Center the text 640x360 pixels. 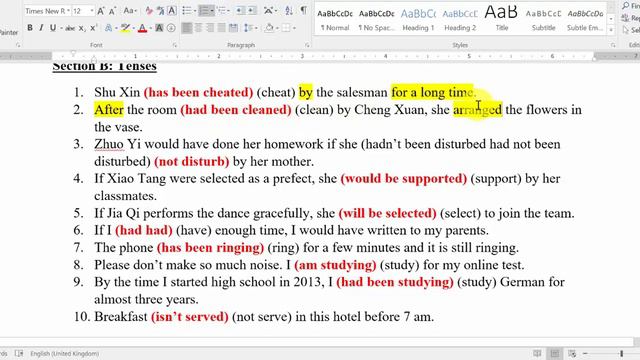coord(198,28)
